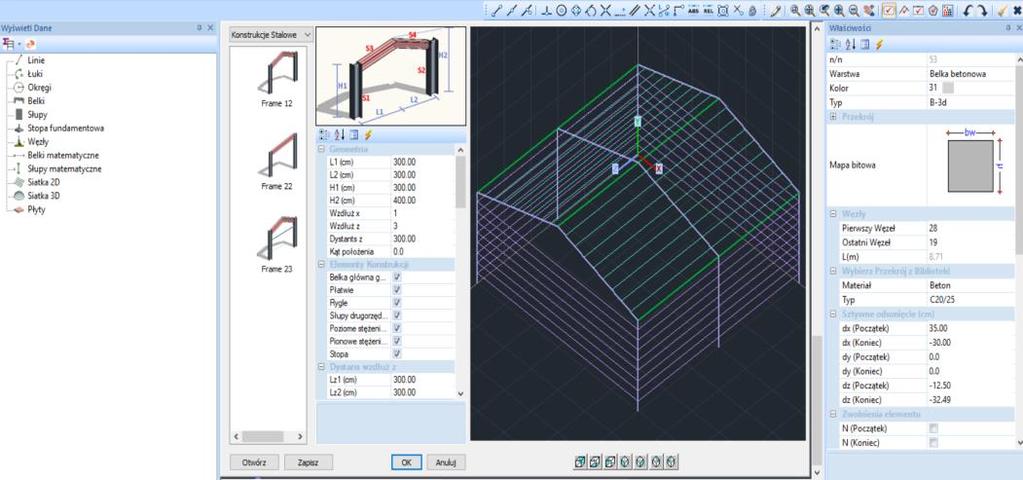
Task: Expand the Przekrój section
Action: 833,117
